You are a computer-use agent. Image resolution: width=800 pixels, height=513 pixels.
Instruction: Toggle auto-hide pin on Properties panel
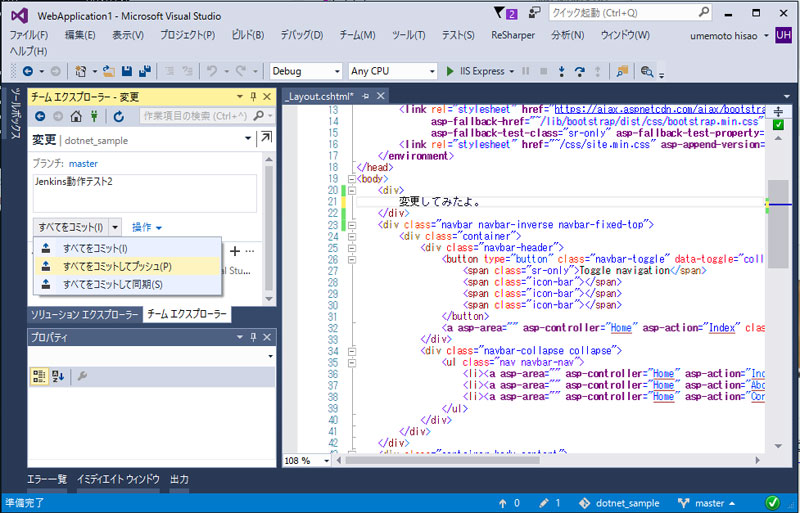click(x=254, y=337)
